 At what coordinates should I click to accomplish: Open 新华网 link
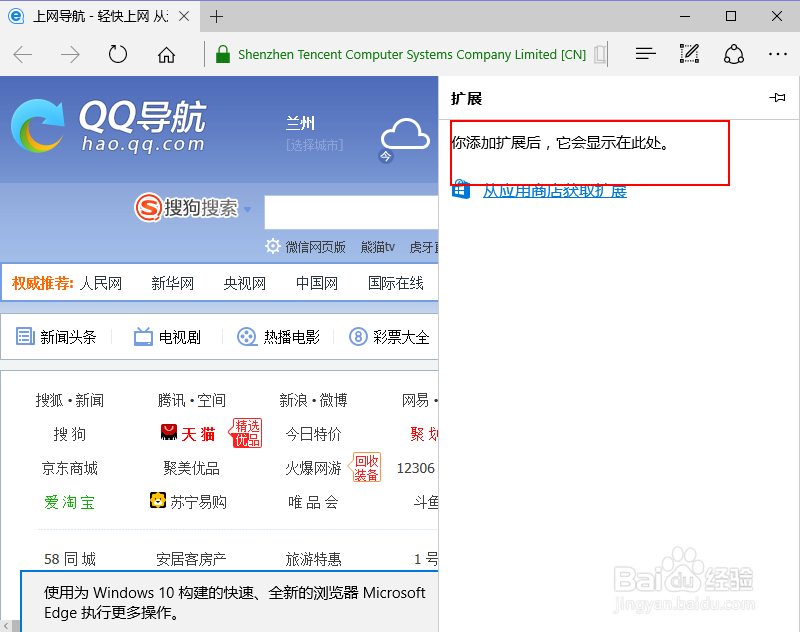[x=172, y=283]
